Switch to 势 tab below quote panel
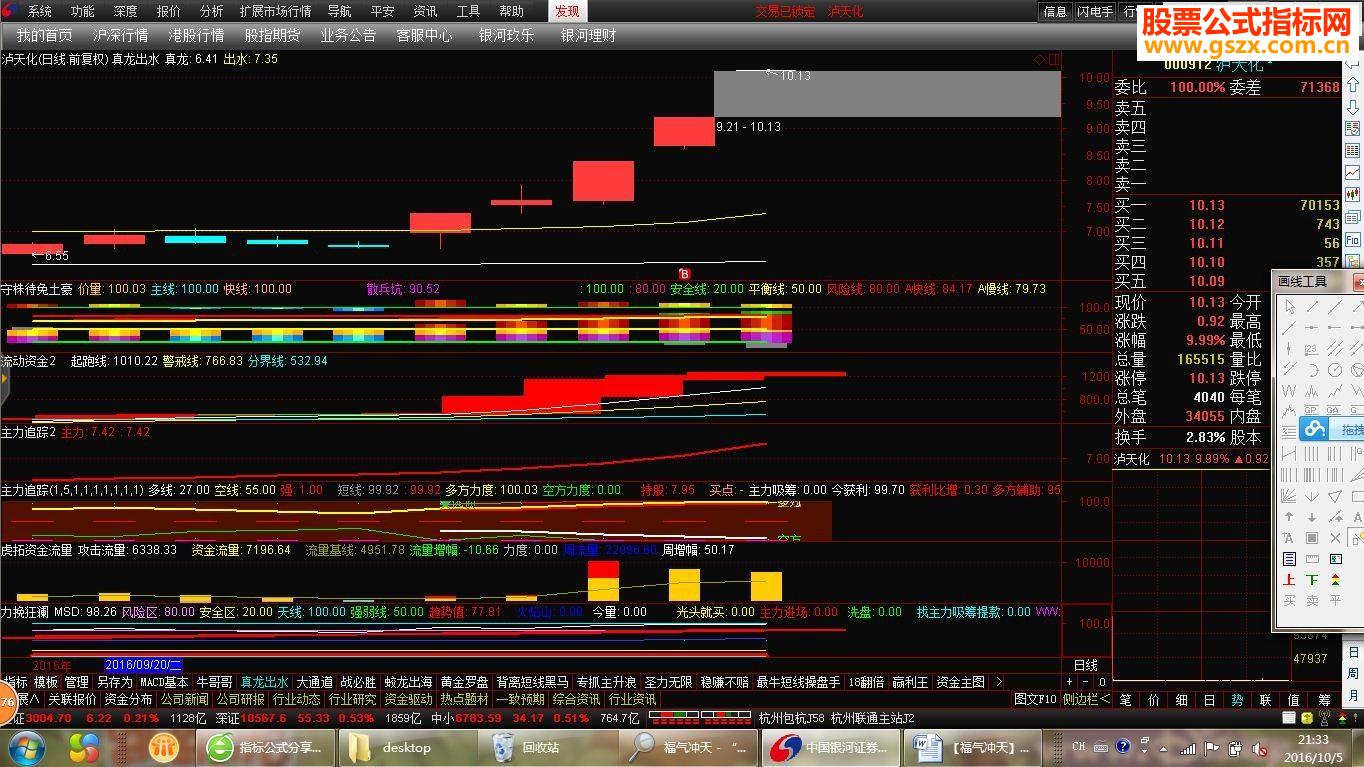This screenshot has height=767, width=1364. pyautogui.click(x=1237, y=700)
